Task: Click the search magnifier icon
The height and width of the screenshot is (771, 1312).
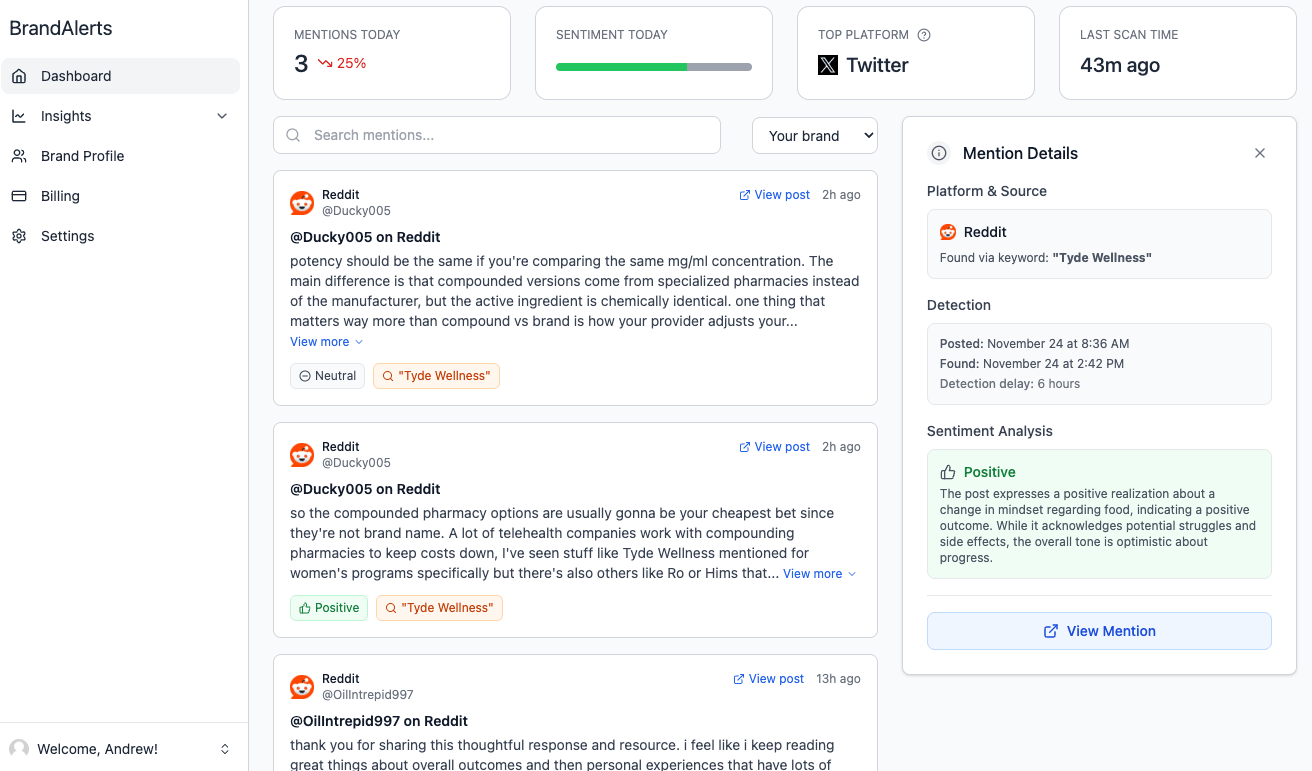Action: tap(294, 135)
